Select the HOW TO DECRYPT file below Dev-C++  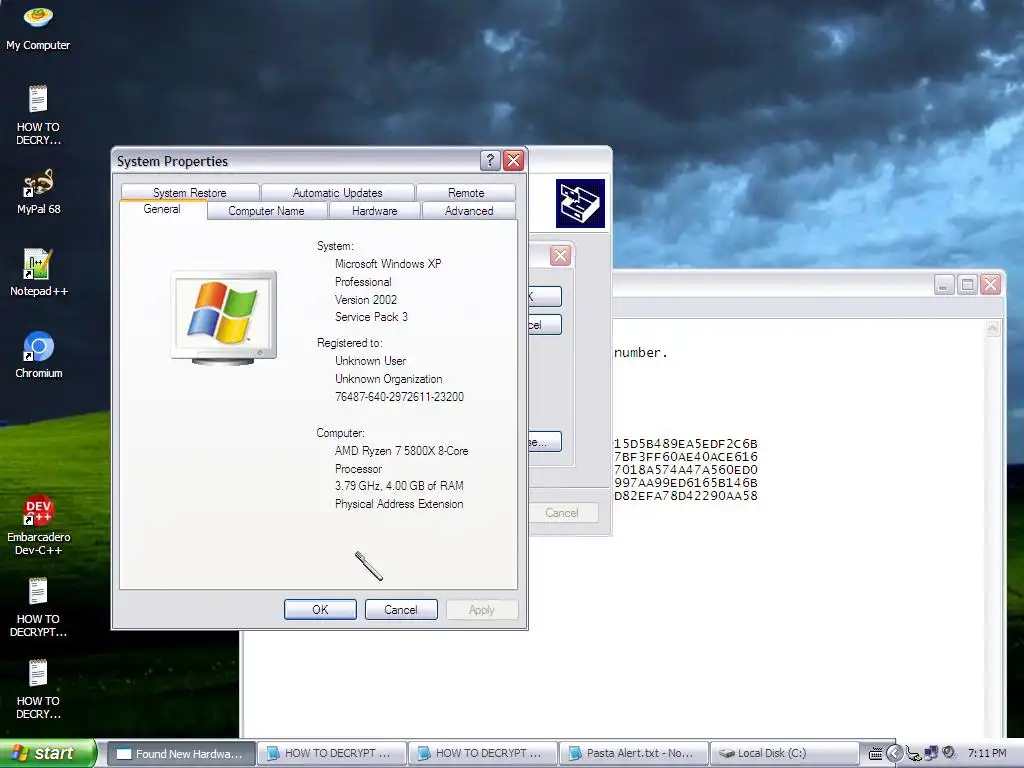pyautogui.click(x=38, y=607)
